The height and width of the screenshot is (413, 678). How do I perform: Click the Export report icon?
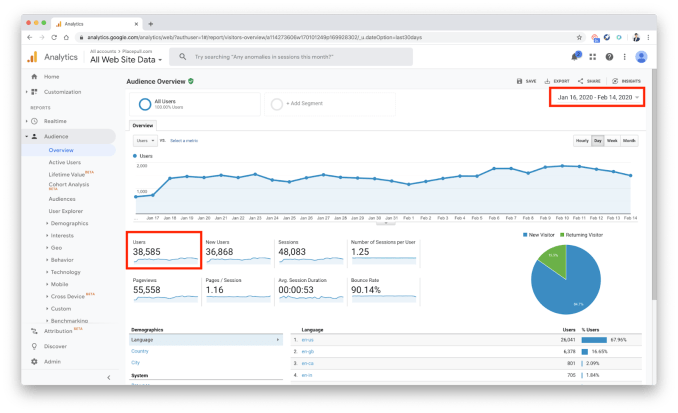point(557,81)
